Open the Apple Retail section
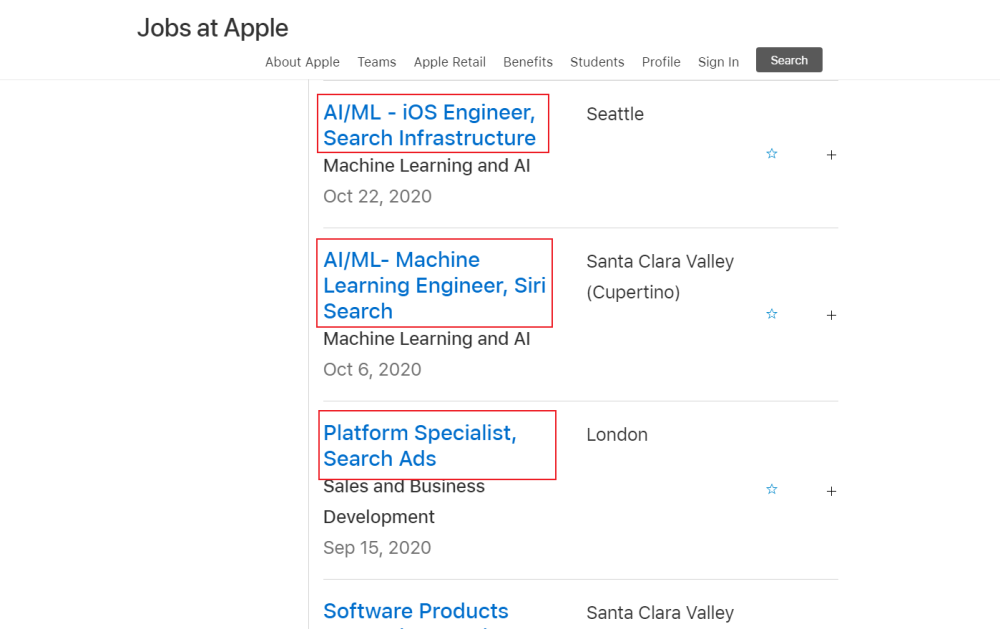The image size is (1000, 629). pyautogui.click(x=450, y=62)
